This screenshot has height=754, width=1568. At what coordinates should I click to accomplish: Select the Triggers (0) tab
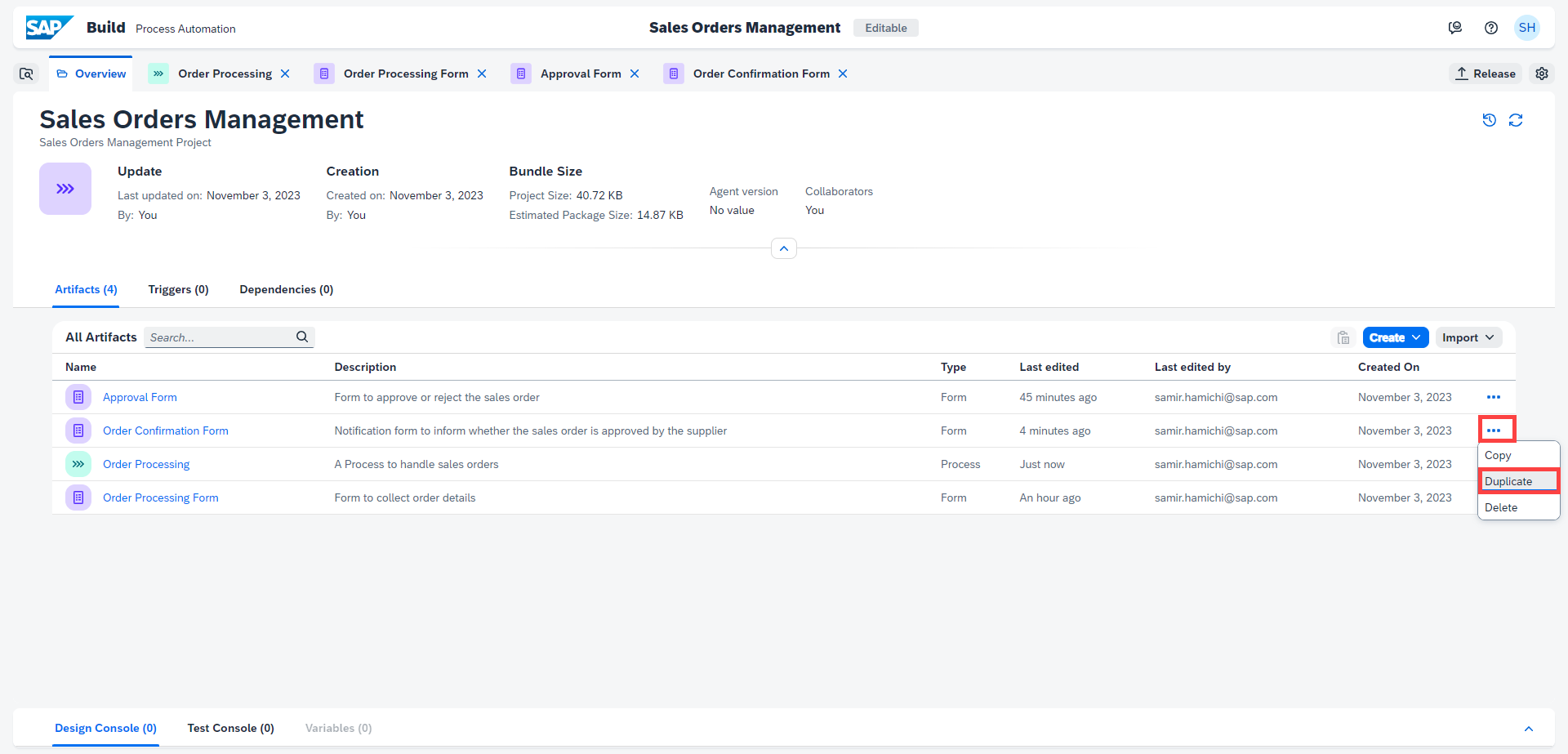(x=178, y=289)
